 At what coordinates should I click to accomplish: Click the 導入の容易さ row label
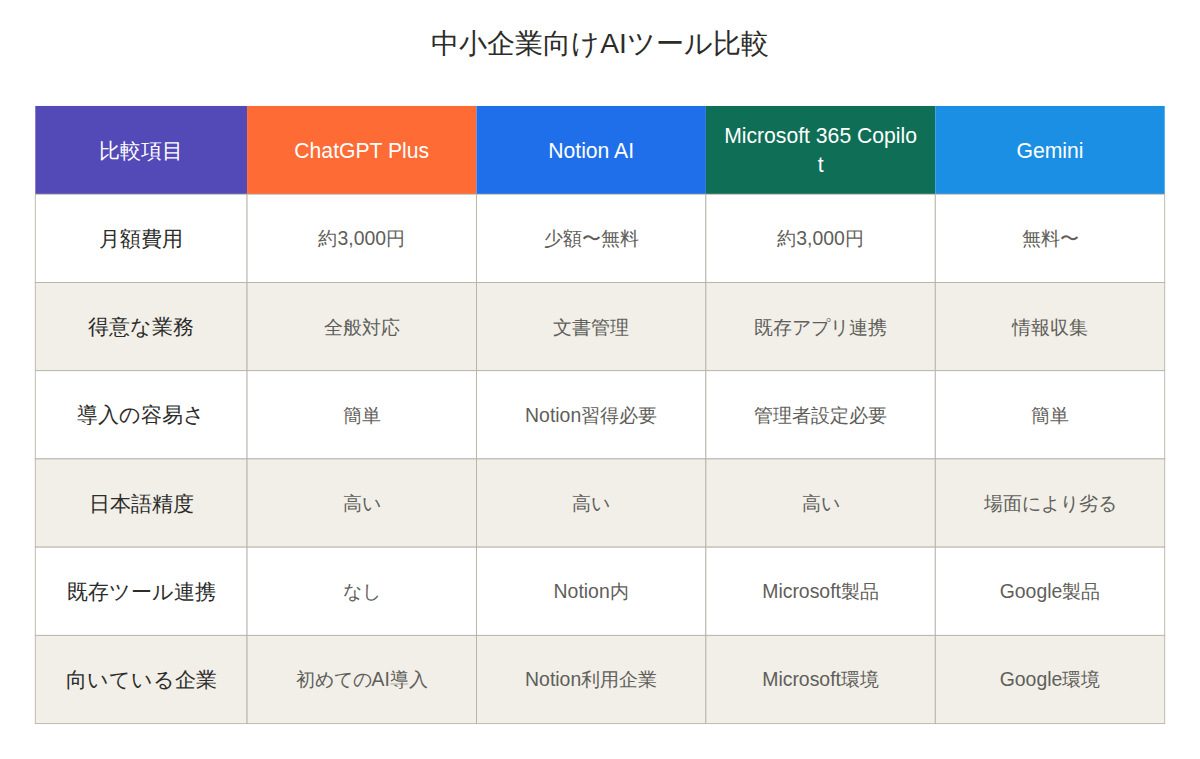tap(141, 415)
